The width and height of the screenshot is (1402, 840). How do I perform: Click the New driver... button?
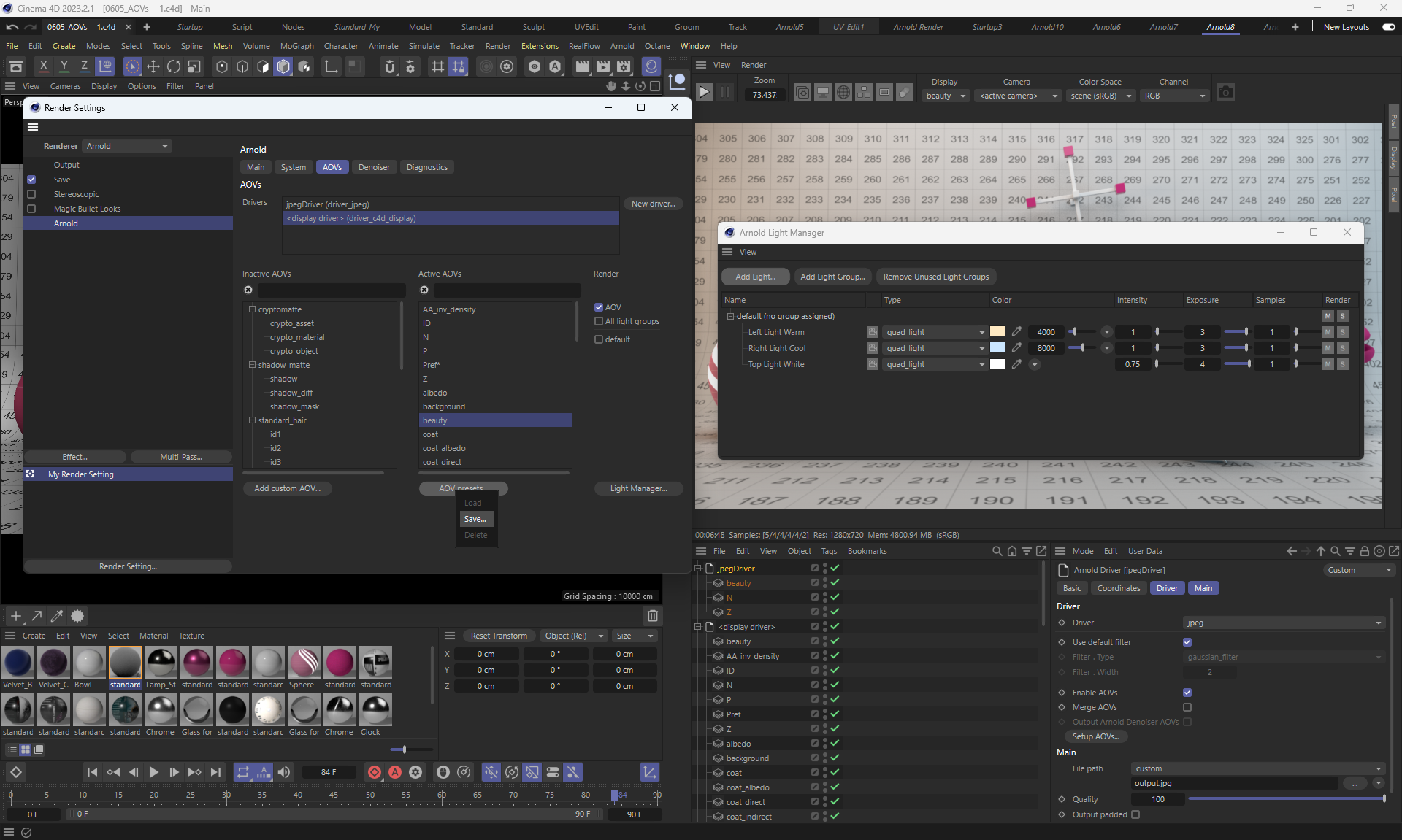click(653, 204)
